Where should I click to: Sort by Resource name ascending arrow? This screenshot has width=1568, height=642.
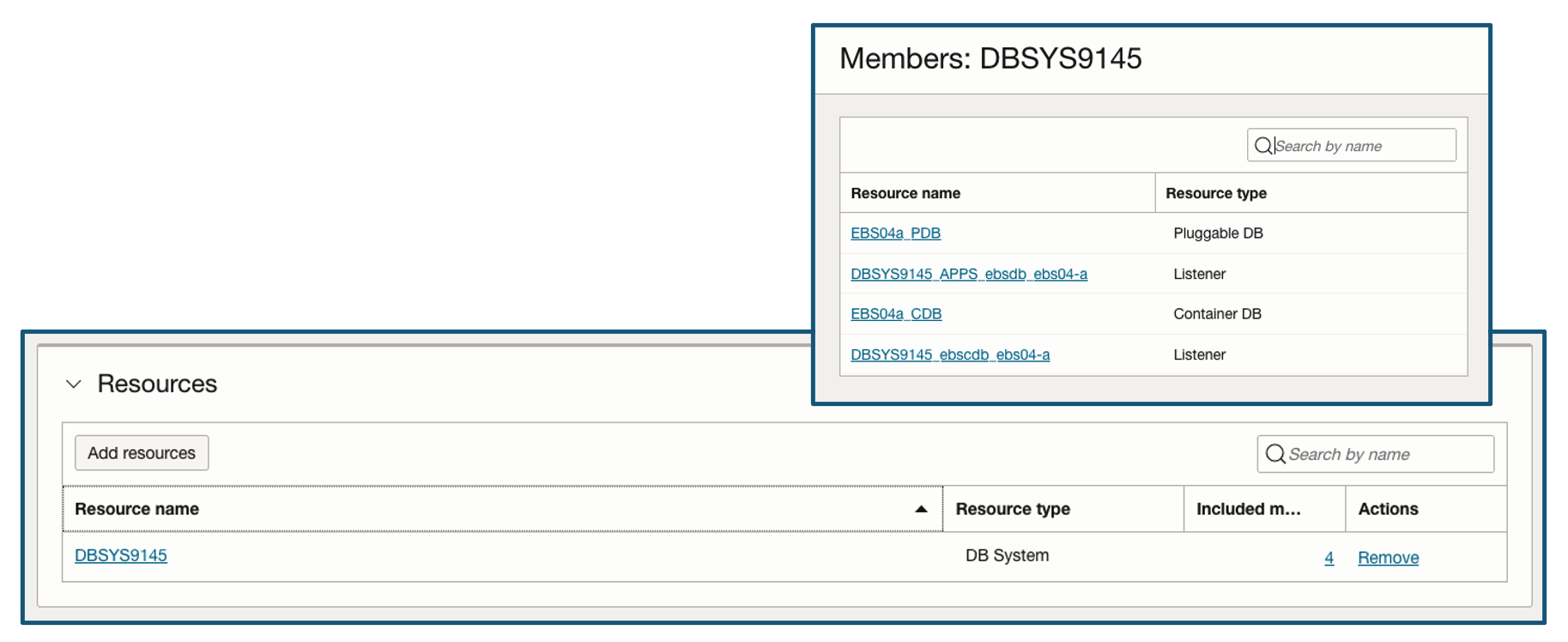(x=921, y=509)
